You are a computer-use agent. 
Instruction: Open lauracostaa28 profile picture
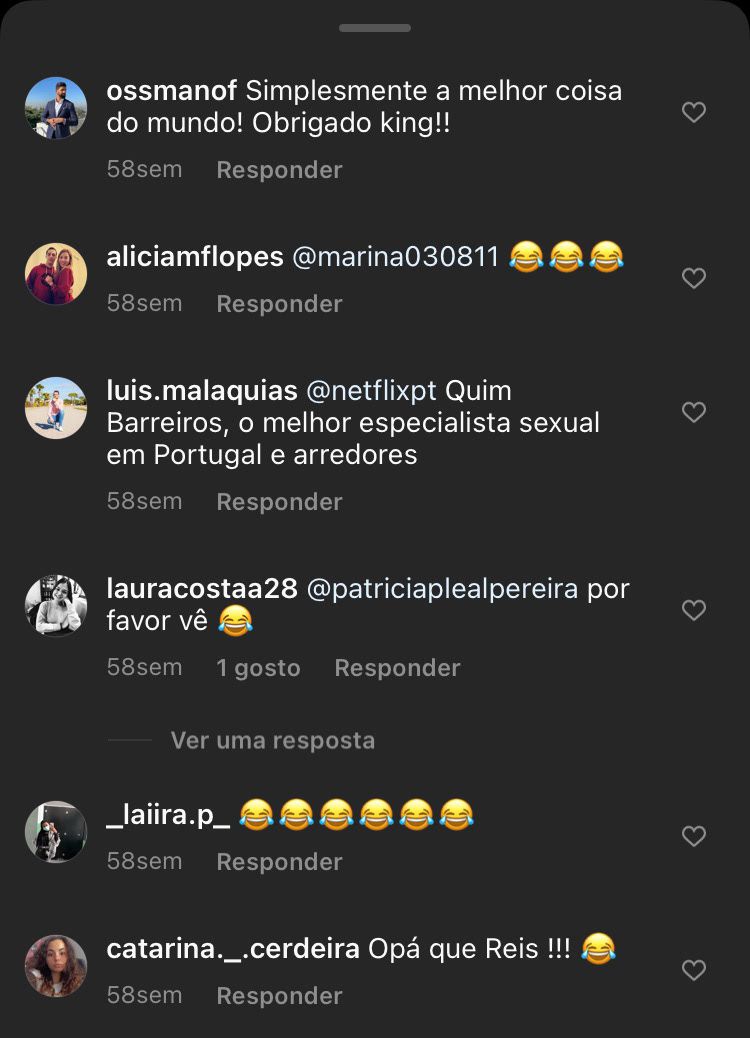point(56,606)
